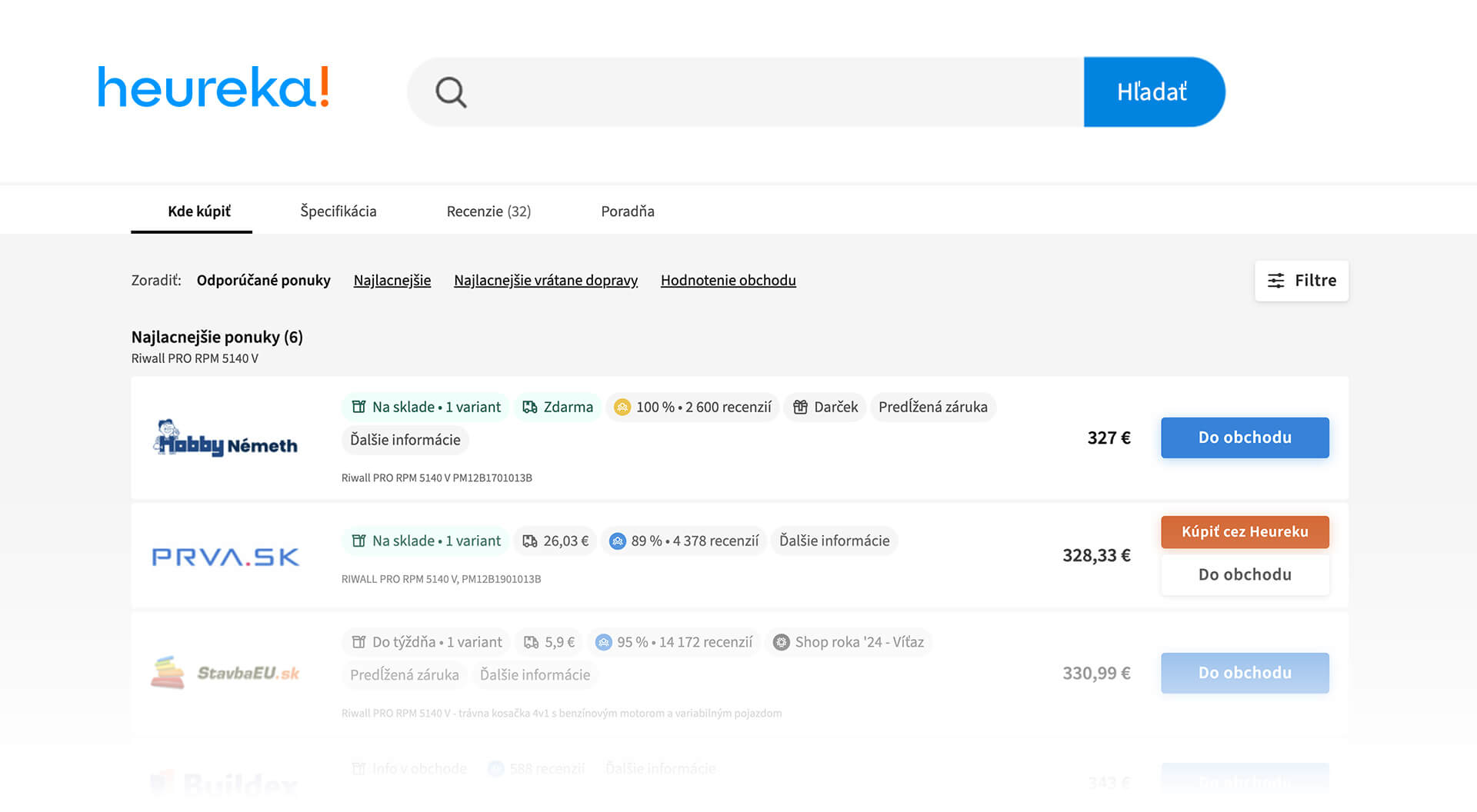Click the magnifying glass search icon
1477x812 pixels.
pyautogui.click(x=451, y=93)
